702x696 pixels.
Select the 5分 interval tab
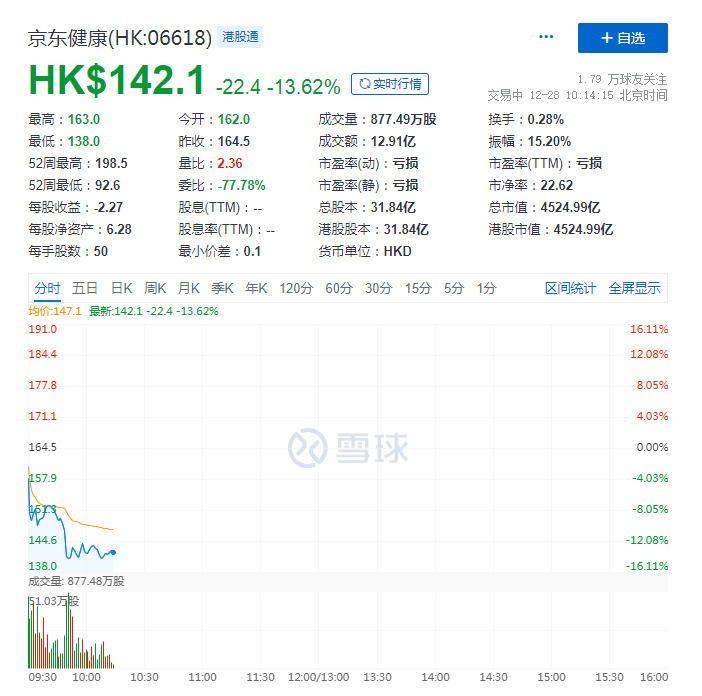454,288
